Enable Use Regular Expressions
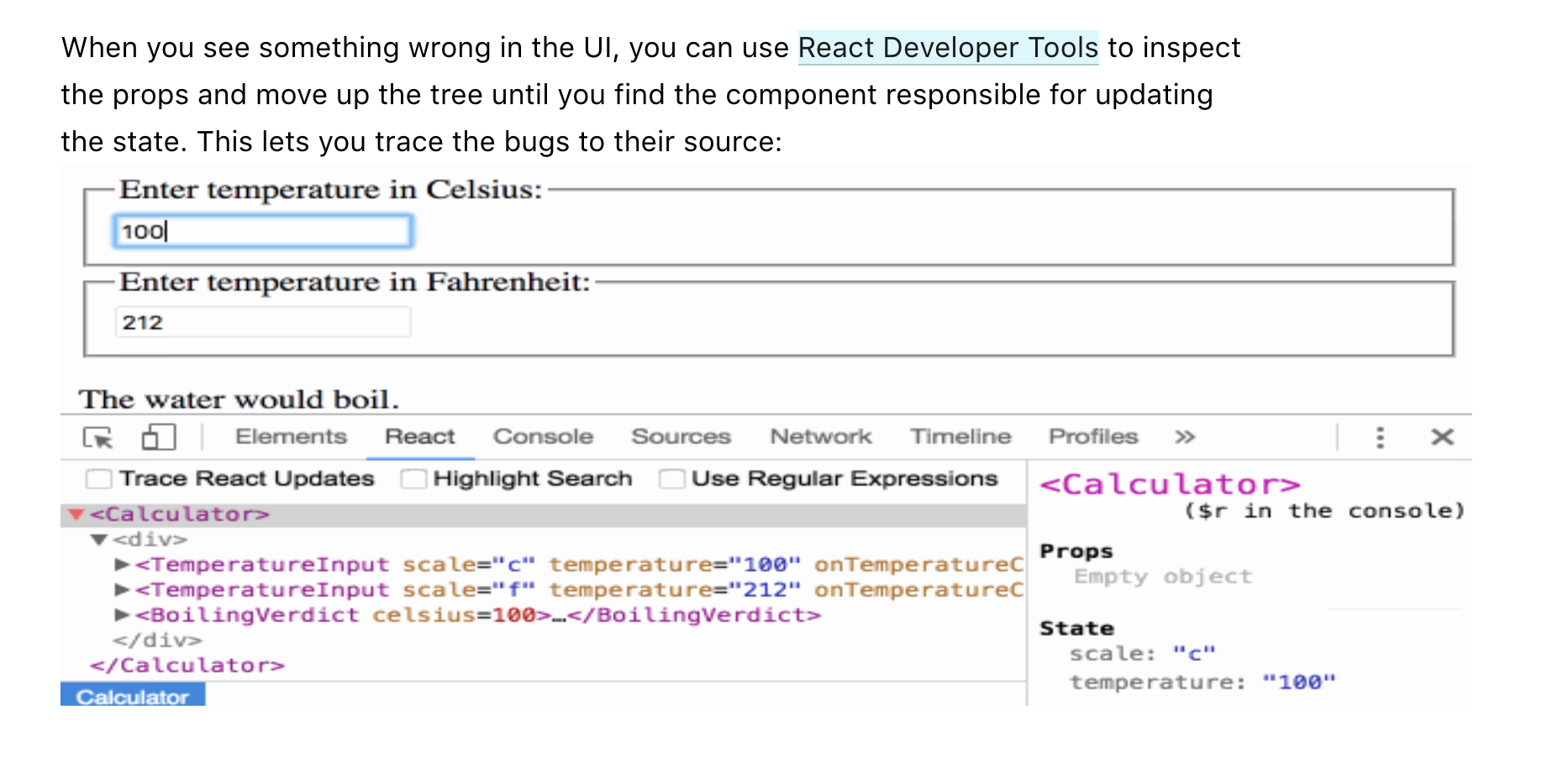 (x=672, y=478)
